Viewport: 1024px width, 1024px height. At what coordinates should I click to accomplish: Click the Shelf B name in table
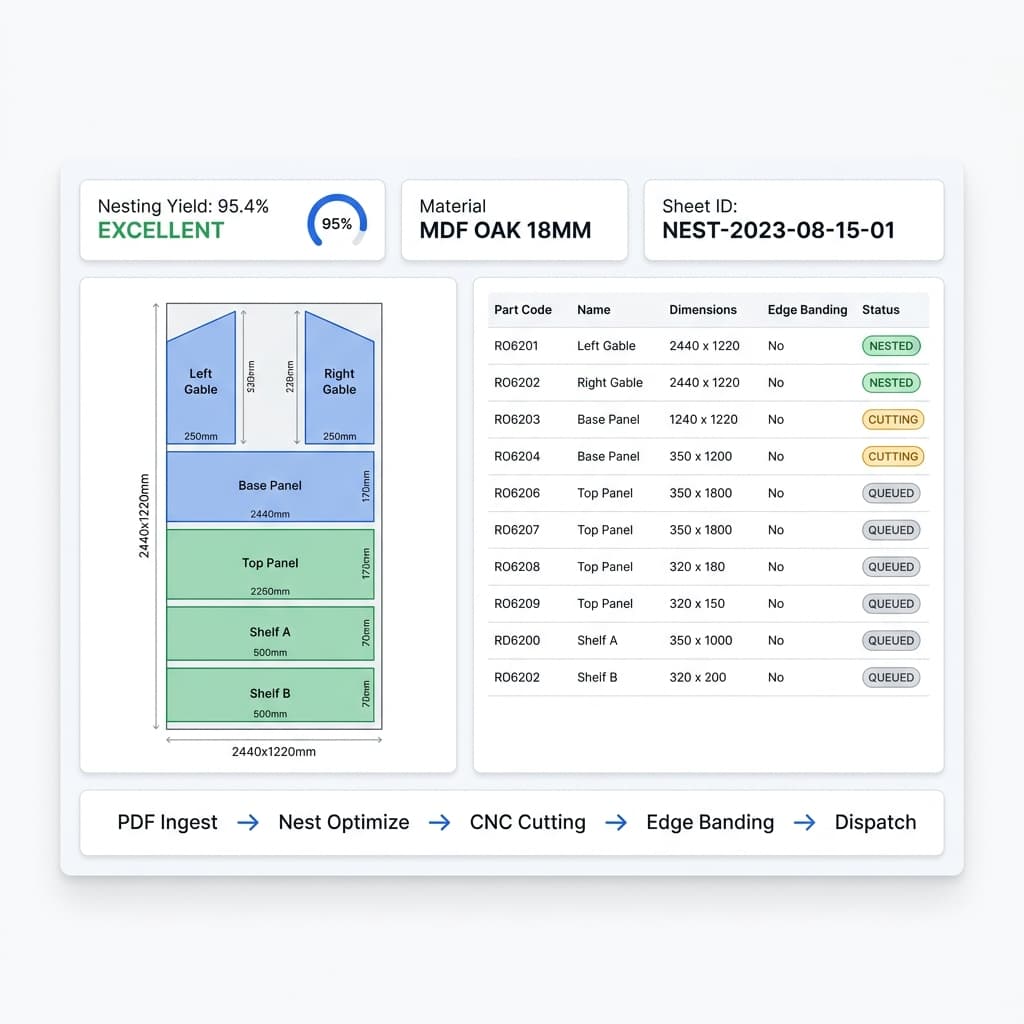click(x=597, y=677)
